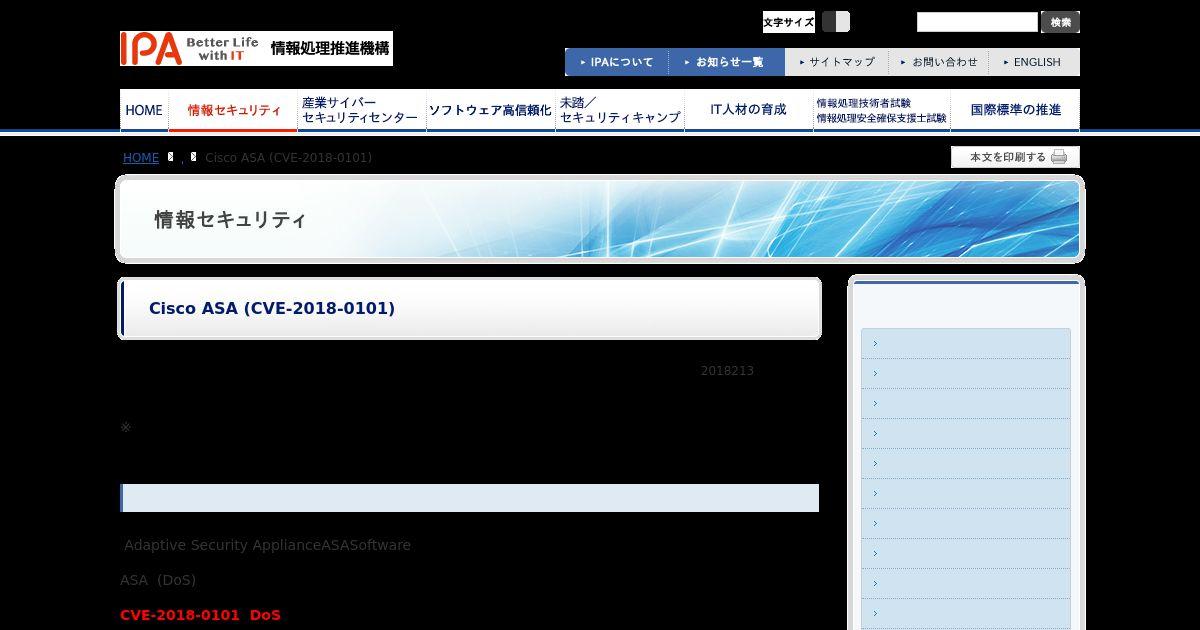Click the 検索 search button
Screen dimensions: 1200x630
[1060, 22]
